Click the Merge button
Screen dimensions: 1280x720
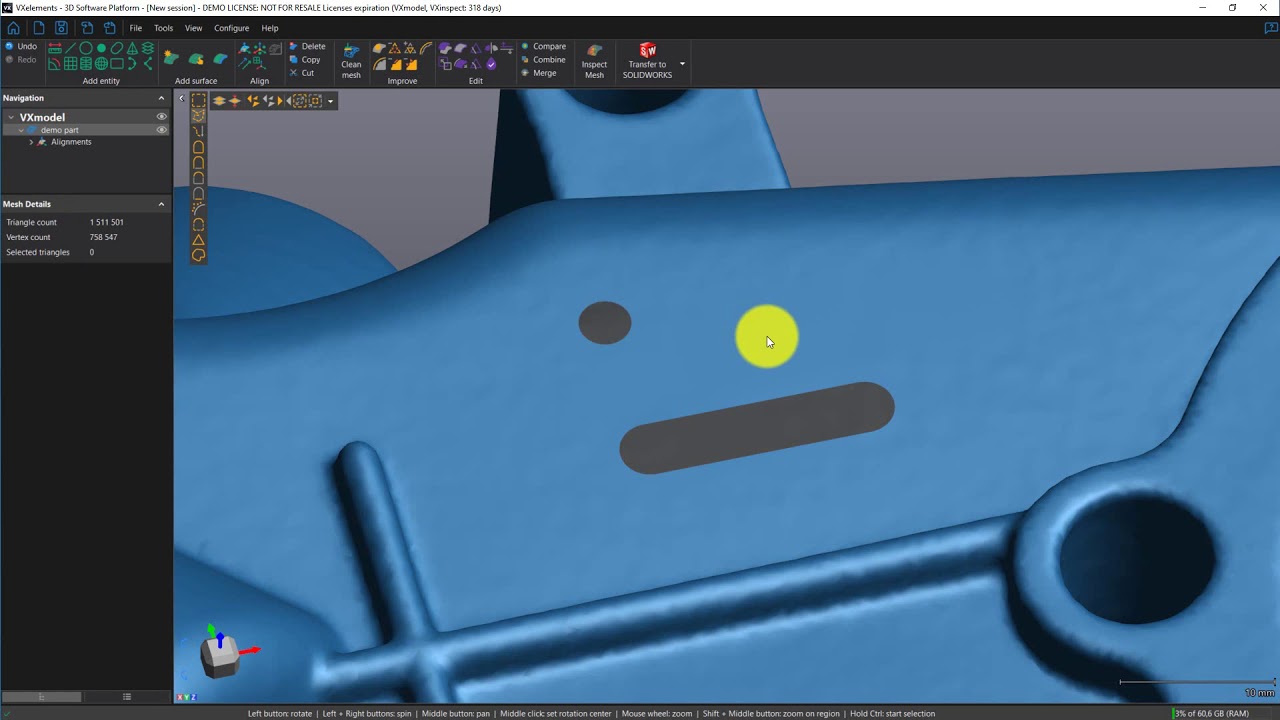[x=544, y=73]
